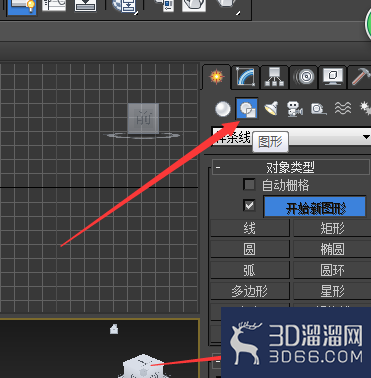371x378 pixels.
Task: Select the Cameras category icon
Action: point(295,109)
